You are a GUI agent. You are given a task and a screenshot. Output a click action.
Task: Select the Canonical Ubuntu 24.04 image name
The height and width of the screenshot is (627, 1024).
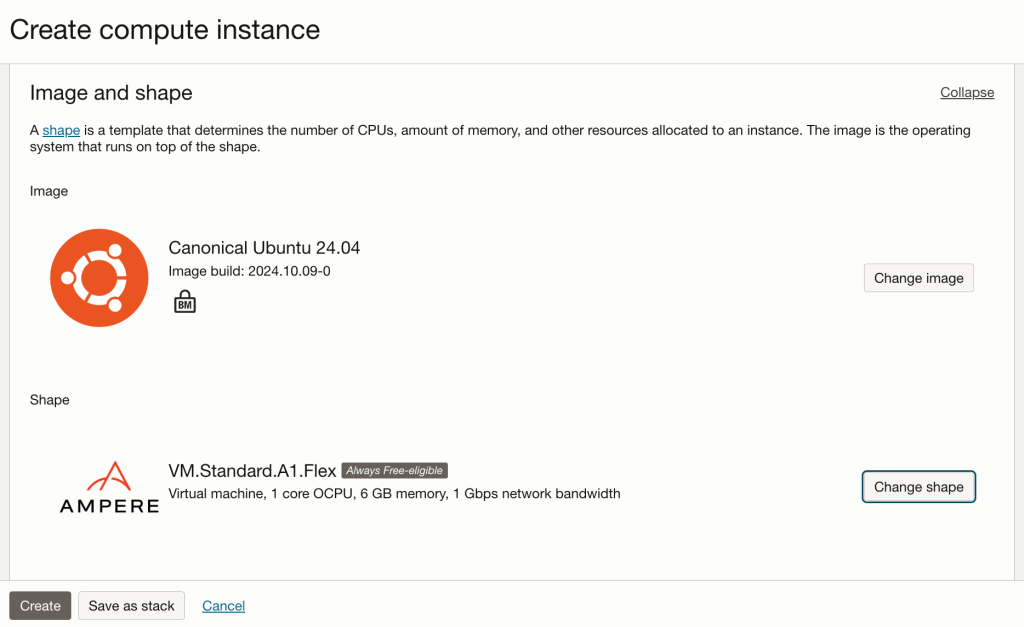click(x=264, y=248)
